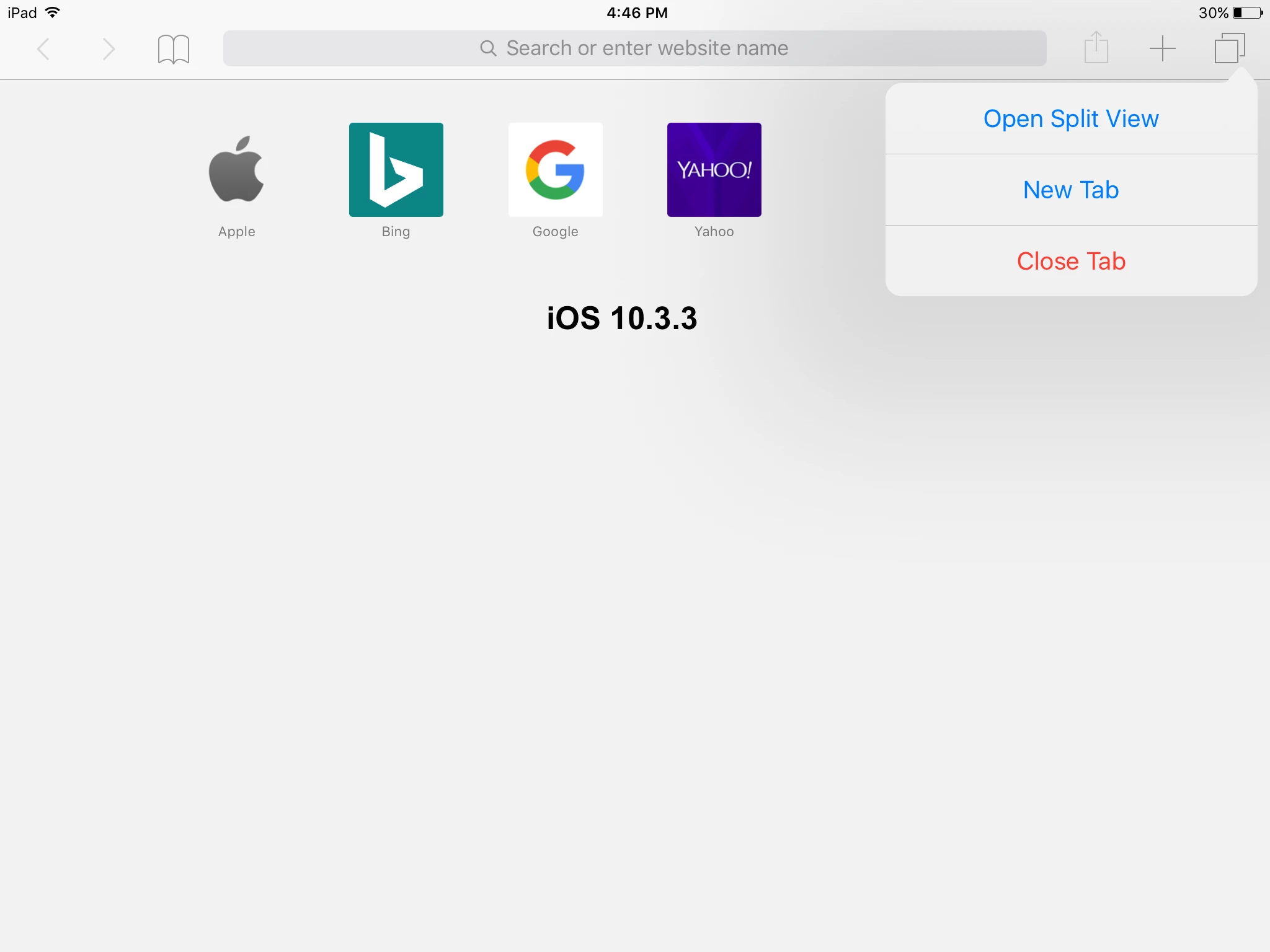Screen dimensions: 1270x952
Task: Select New Tab from popup menu
Action: pos(1071,190)
